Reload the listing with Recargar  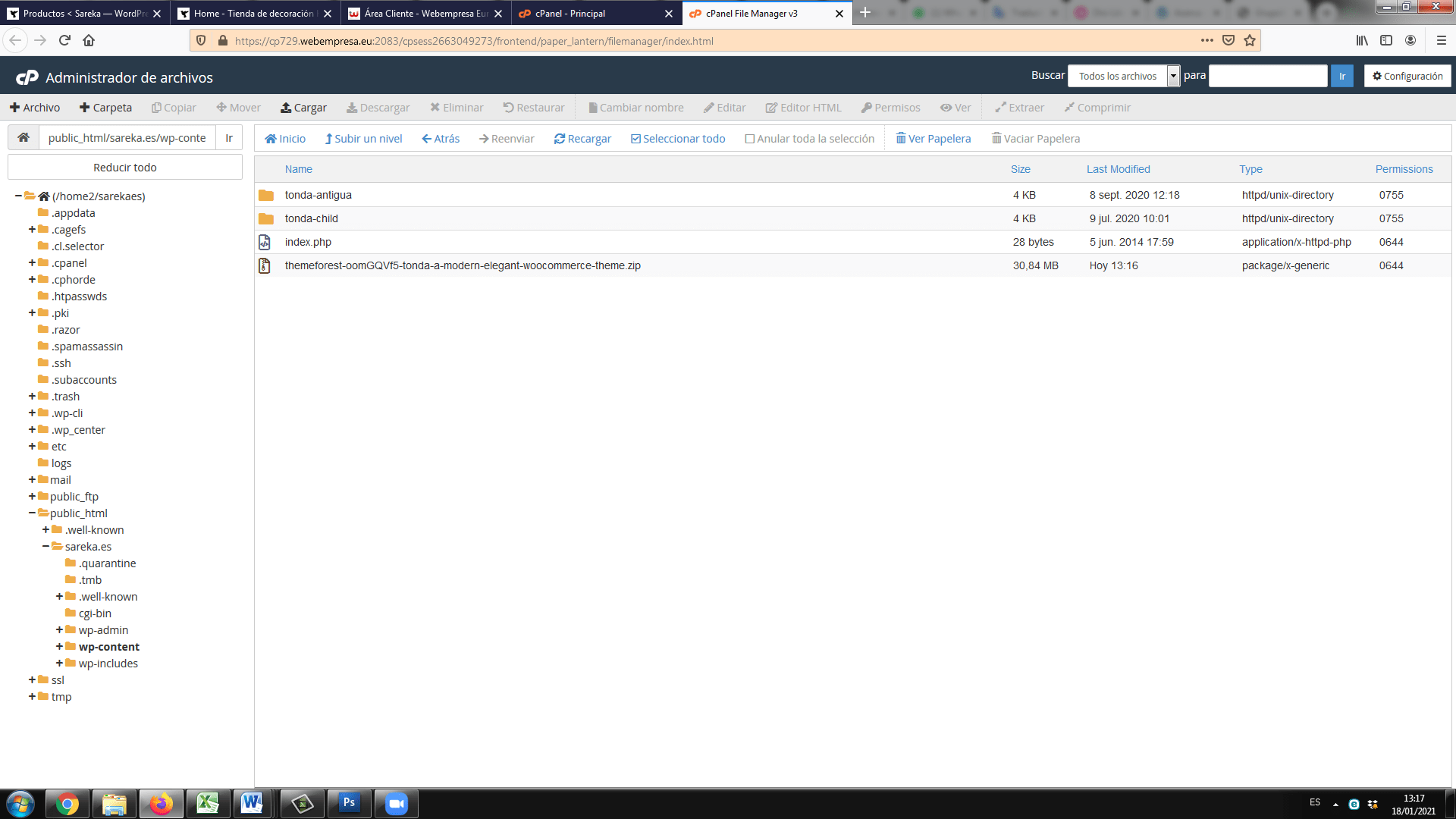pyautogui.click(x=582, y=139)
